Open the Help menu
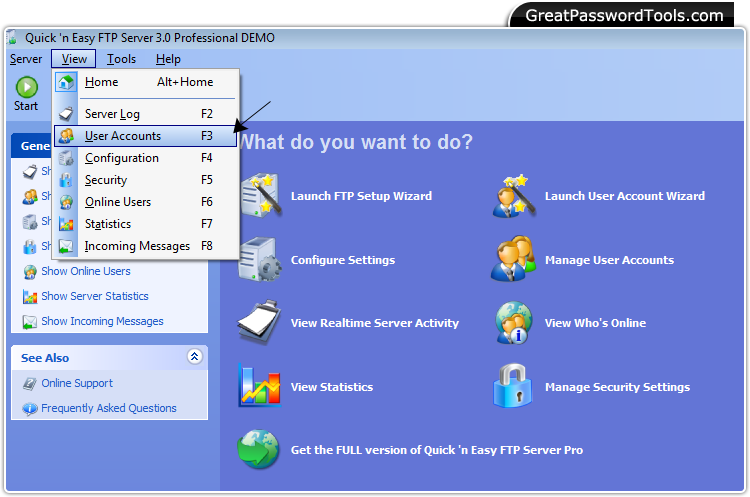This screenshot has width=750, height=497. [x=168, y=59]
